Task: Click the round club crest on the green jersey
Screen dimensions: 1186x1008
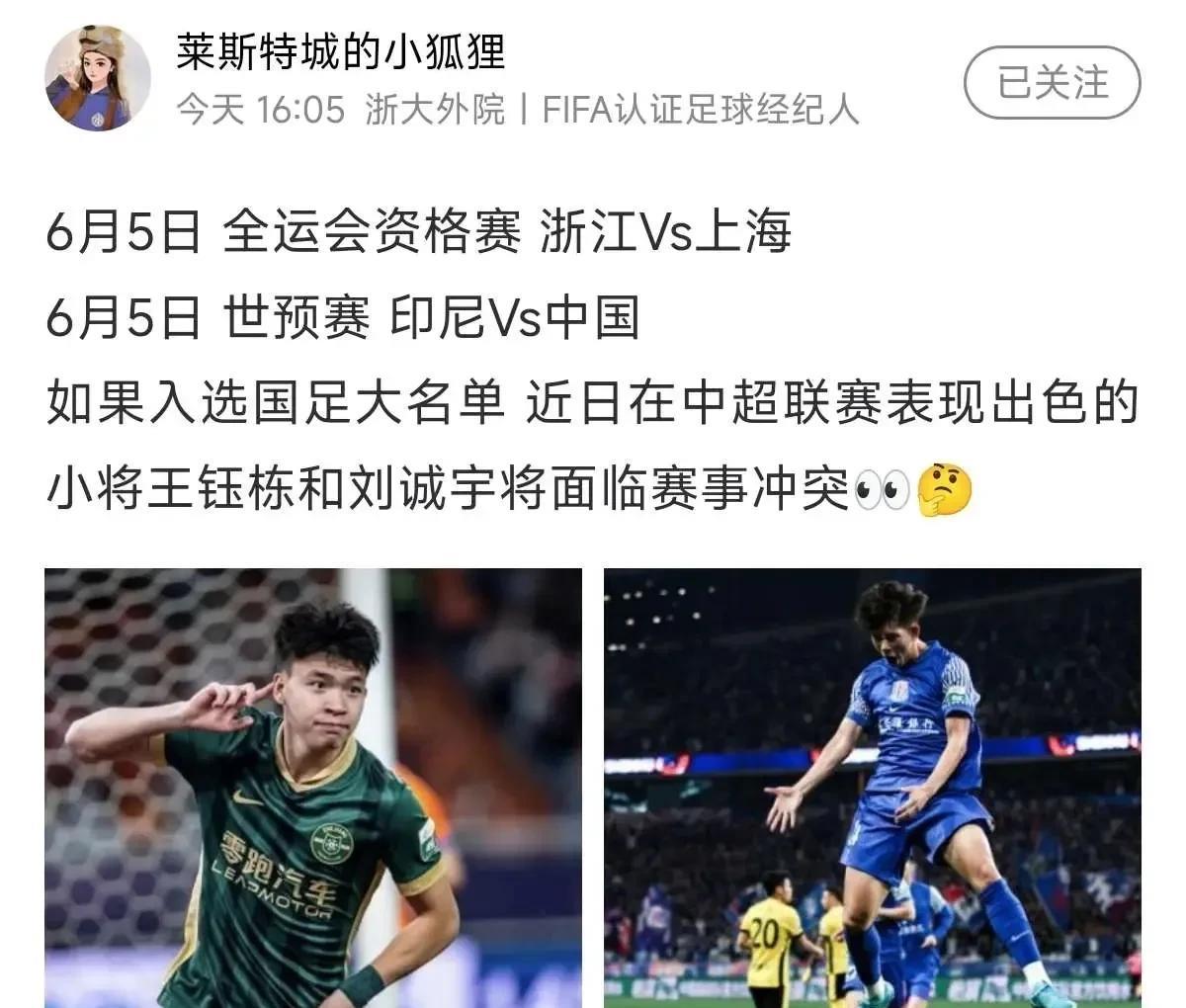Action: point(331,842)
